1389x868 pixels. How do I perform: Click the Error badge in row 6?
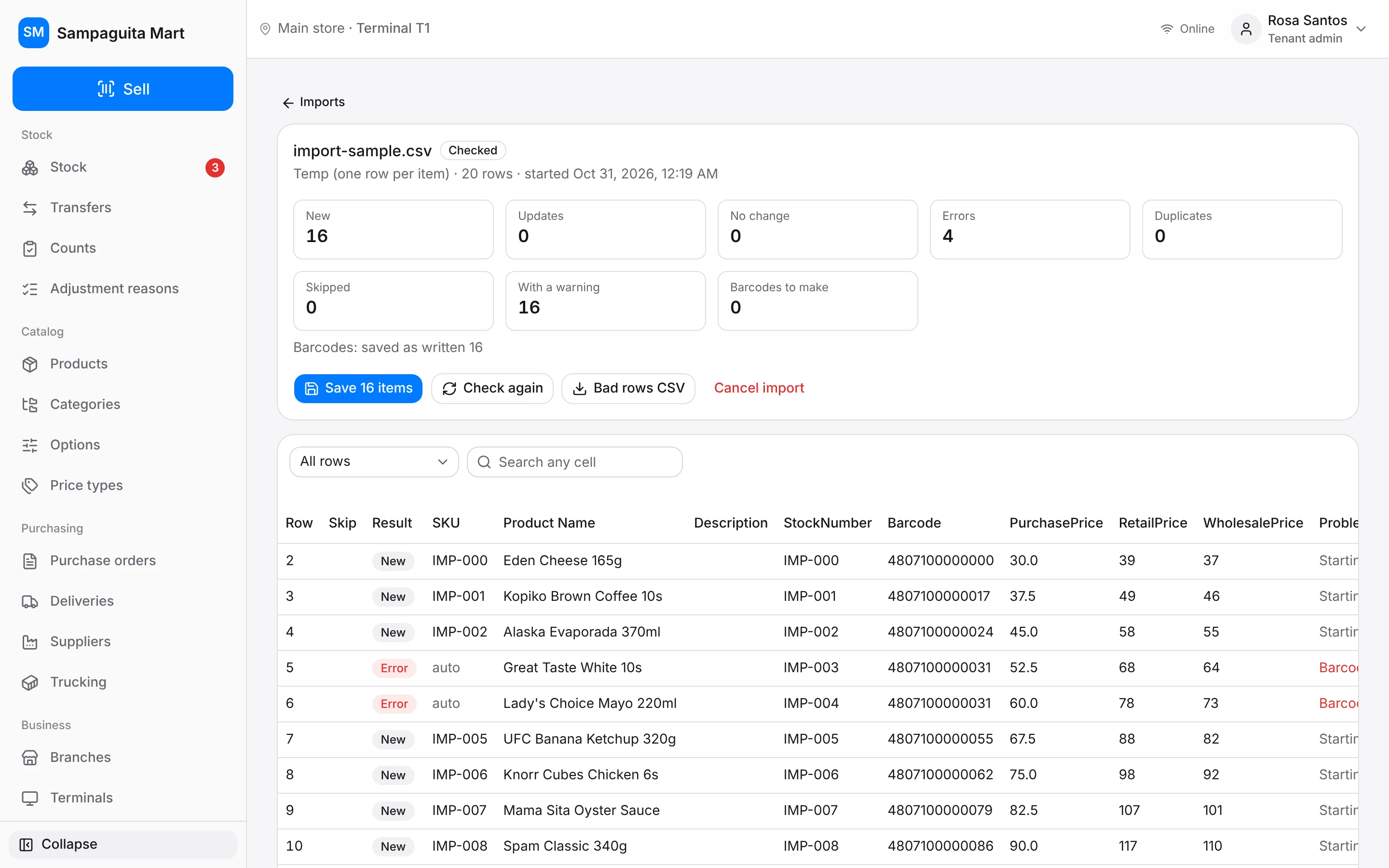pos(394,704)
